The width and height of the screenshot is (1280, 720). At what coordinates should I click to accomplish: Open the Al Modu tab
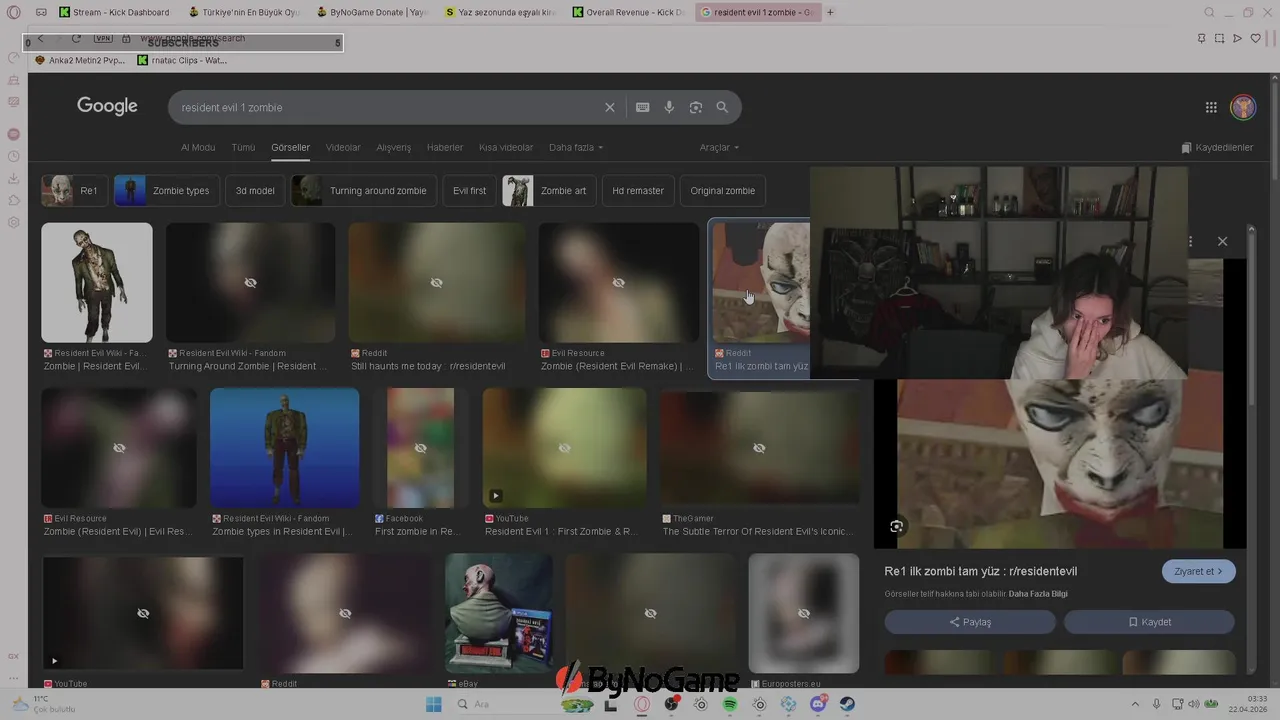[x=198, y=147]
